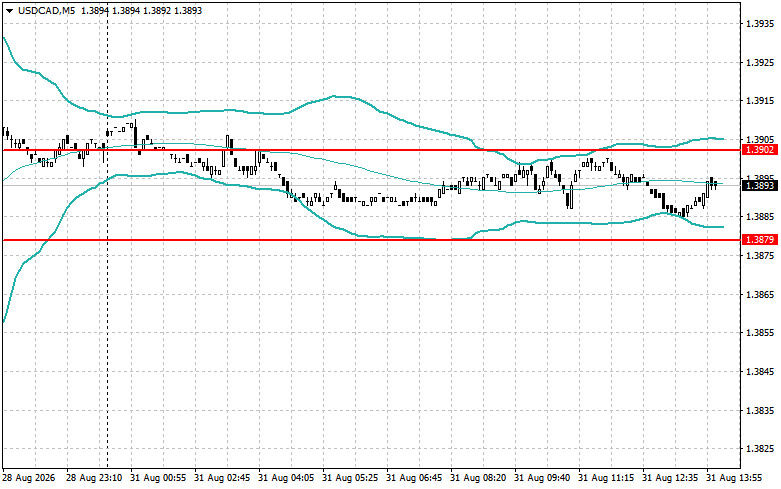Select the lower red horizontal line at 1.3879
Screen dimensions: 781x489
tap(371, 240)
